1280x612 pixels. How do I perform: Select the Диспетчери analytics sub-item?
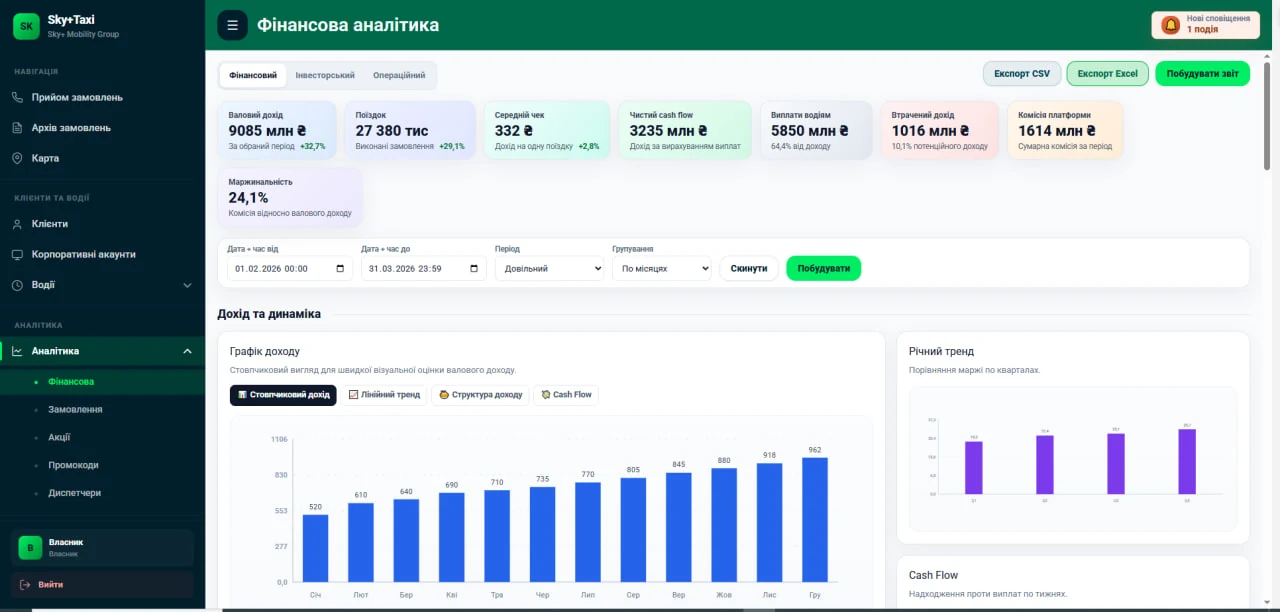(x=103, y=493)
